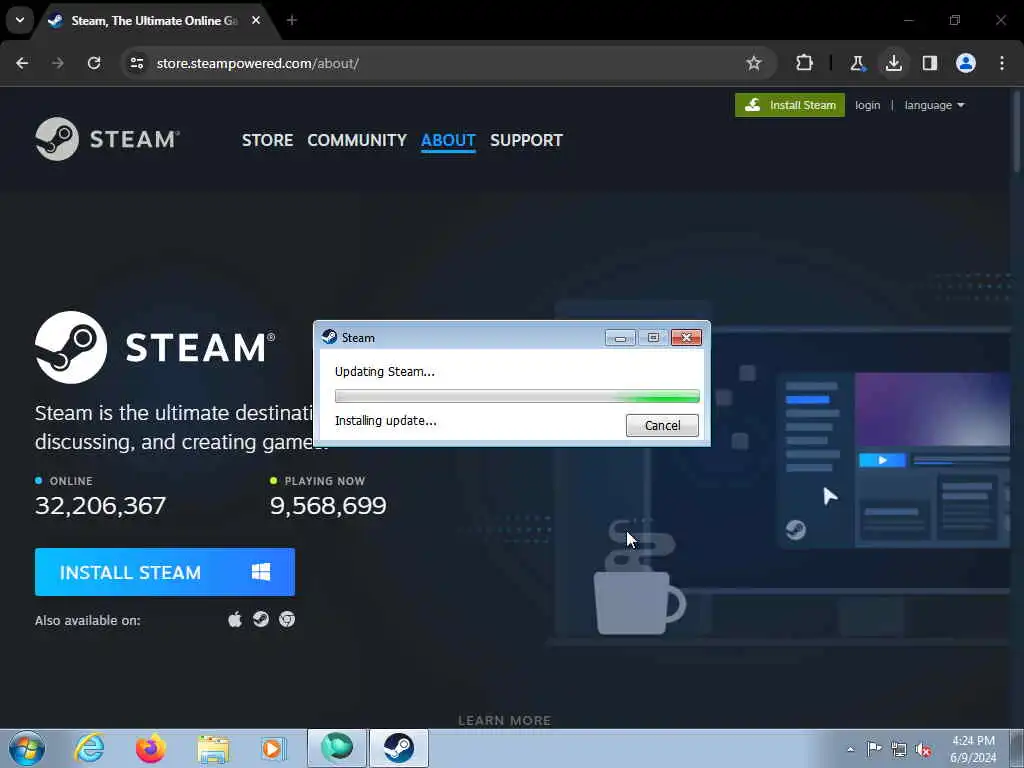Viewport: 1024px width, 768px height.
Task: Select the ABOUT menu item
Action: 448,140
